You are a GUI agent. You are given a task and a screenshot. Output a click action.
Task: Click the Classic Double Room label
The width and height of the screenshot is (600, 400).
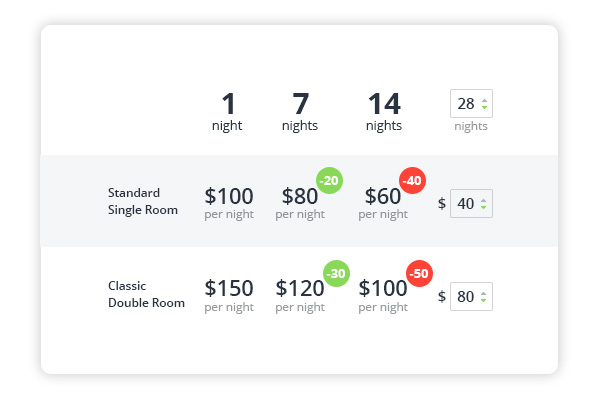click(x=146, y=294)
